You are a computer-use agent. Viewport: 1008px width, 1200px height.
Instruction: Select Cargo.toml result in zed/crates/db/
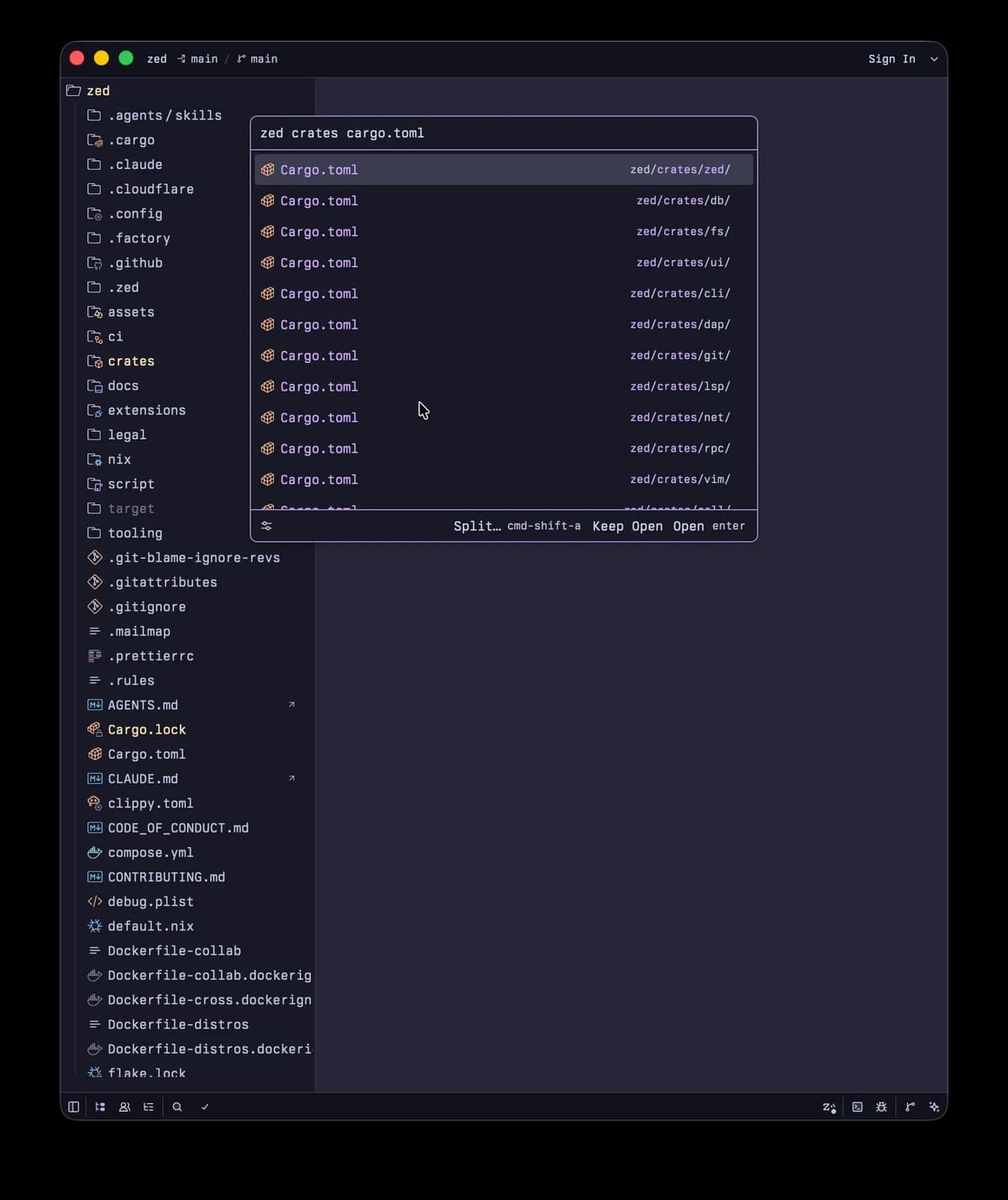pyautogui.click(x=504, y=201)
